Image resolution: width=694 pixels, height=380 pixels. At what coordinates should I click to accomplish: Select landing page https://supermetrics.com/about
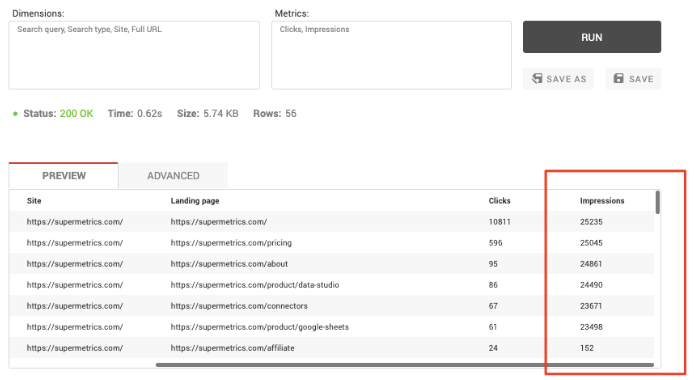coord(229,264)
